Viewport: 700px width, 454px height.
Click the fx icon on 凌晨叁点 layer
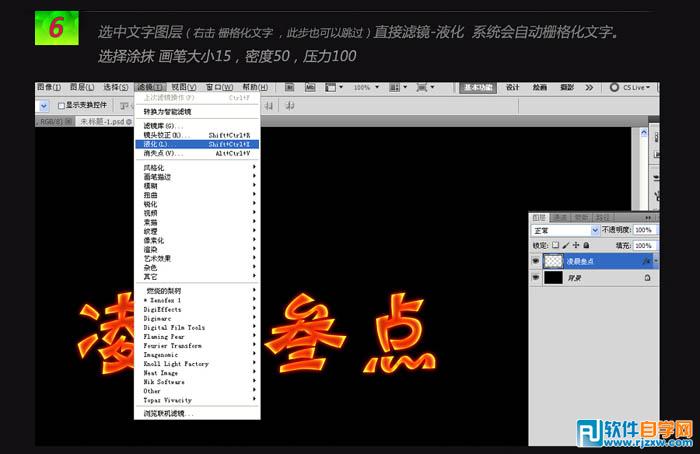[x=646, y=261]
